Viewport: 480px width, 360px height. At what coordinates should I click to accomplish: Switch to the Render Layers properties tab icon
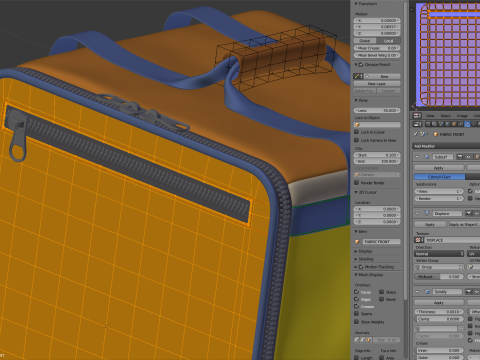435,124
